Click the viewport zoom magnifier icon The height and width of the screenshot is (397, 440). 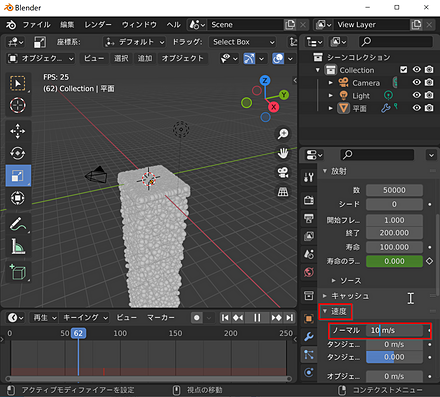tap(283, 134)
